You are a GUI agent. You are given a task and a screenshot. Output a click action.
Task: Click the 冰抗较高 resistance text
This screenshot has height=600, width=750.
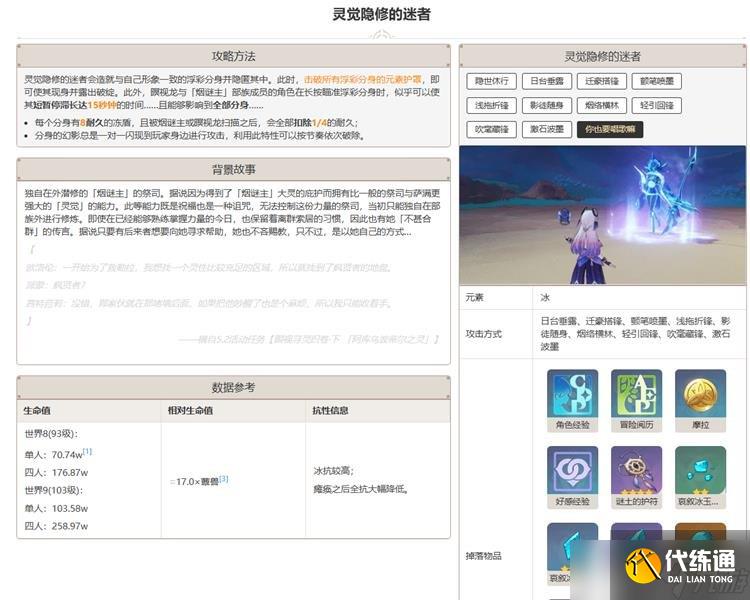(x=333, y=471)
